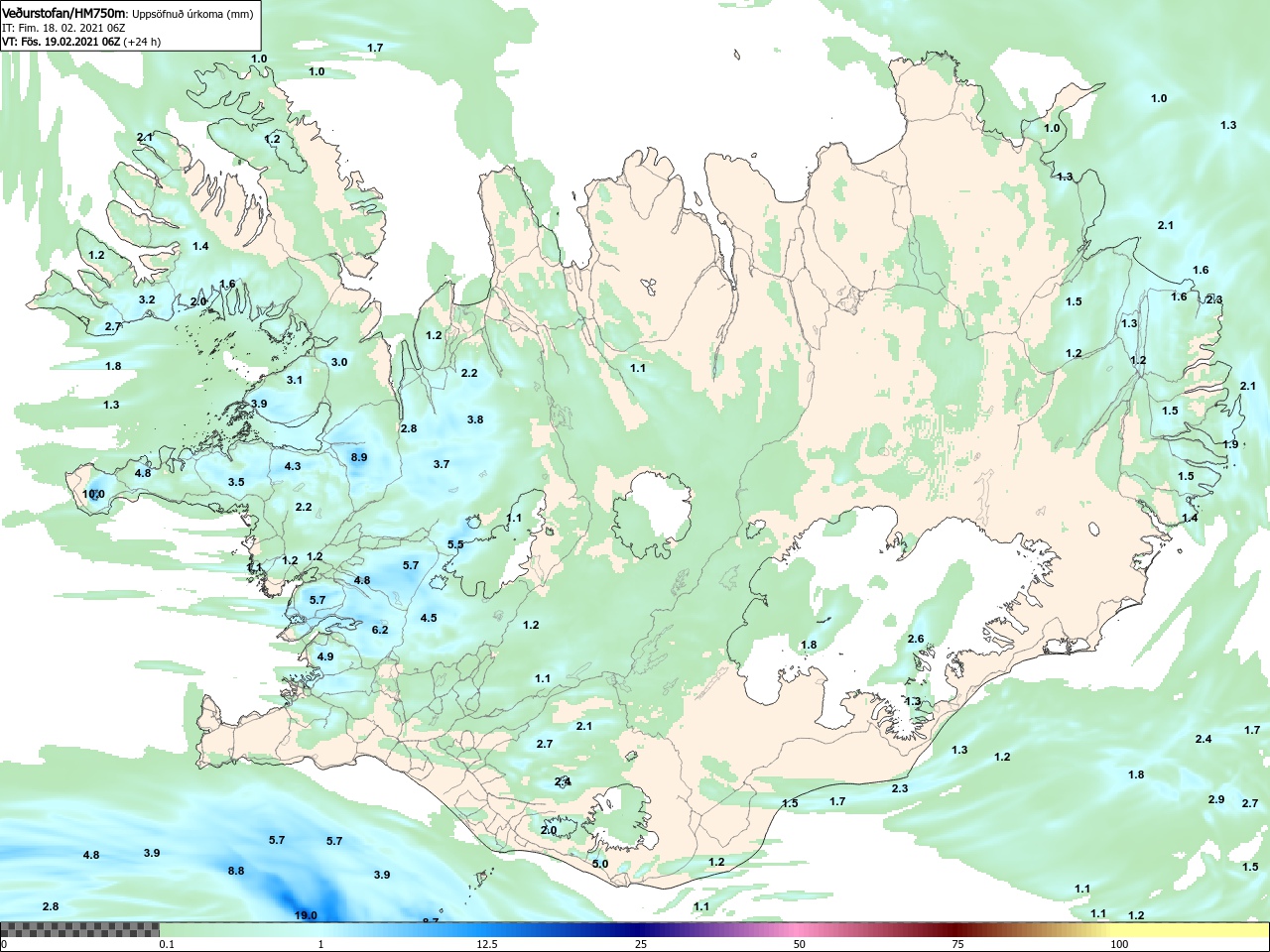Click the 5.5 precipitation value
The image size is (1270, 952).
tap(455, 544)
